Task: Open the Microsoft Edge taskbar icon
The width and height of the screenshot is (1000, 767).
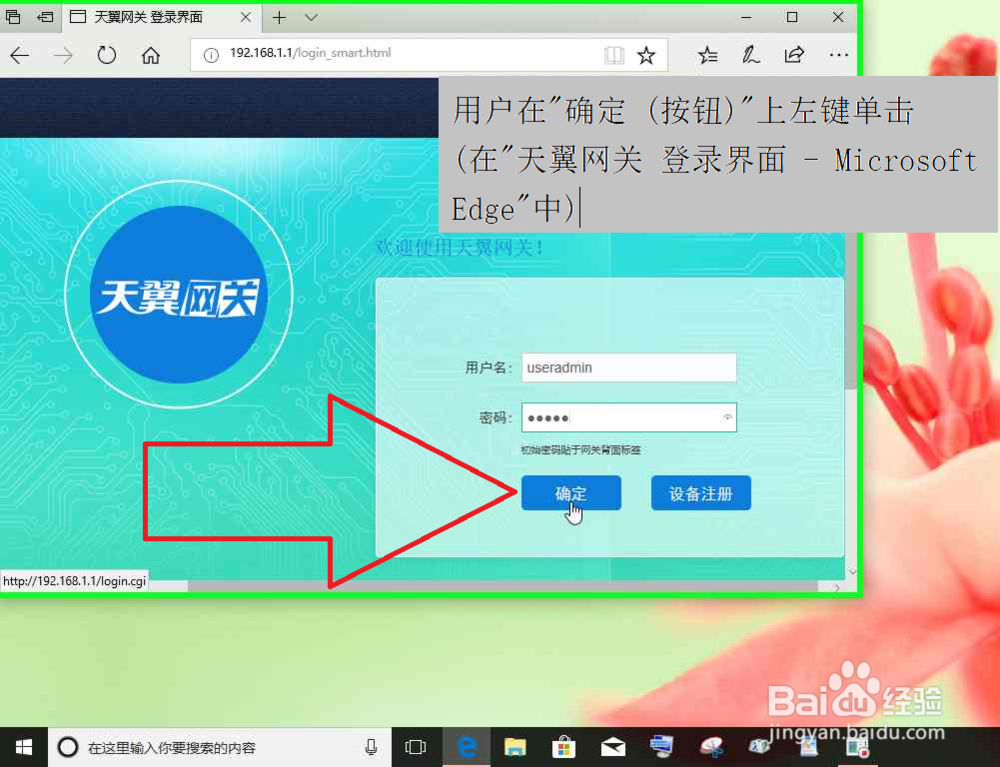Action: (x=466, y=746)
